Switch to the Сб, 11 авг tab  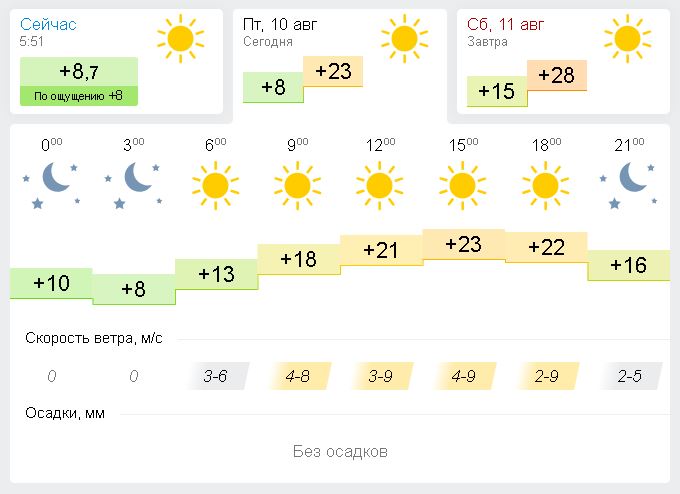pyautogui.click(x=505, y=24)
